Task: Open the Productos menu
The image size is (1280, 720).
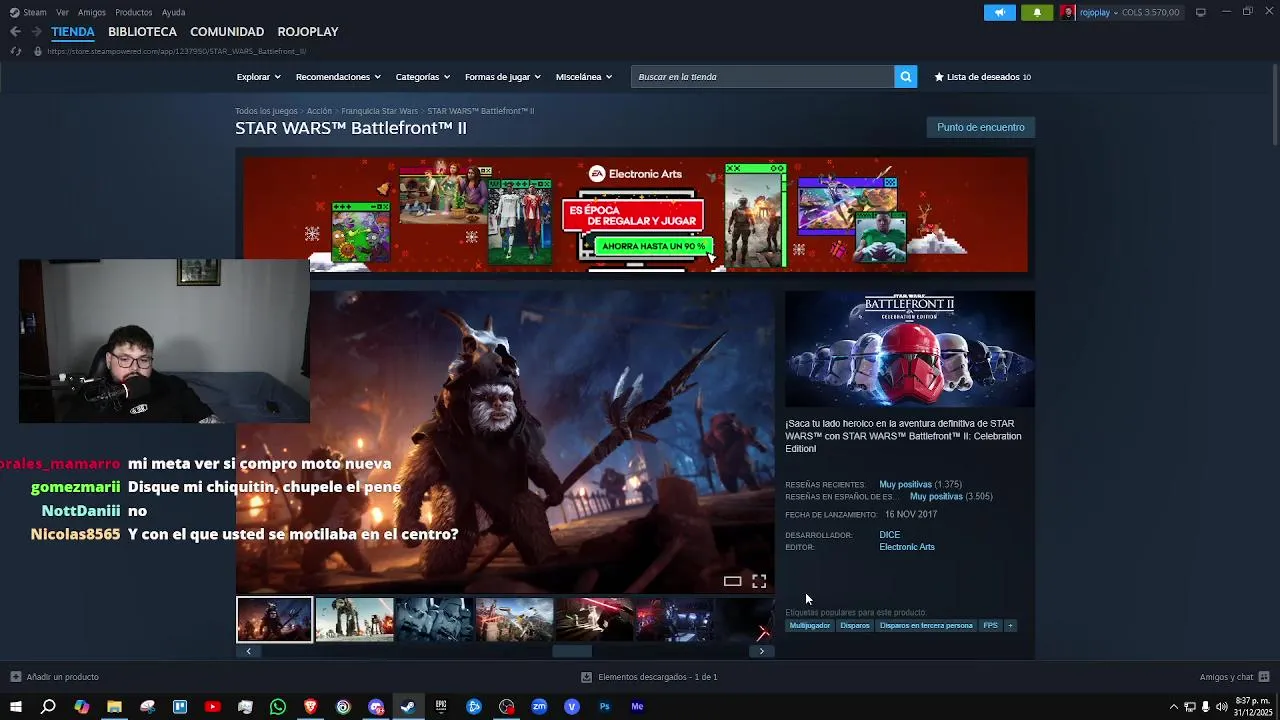Action: (134, 12)
